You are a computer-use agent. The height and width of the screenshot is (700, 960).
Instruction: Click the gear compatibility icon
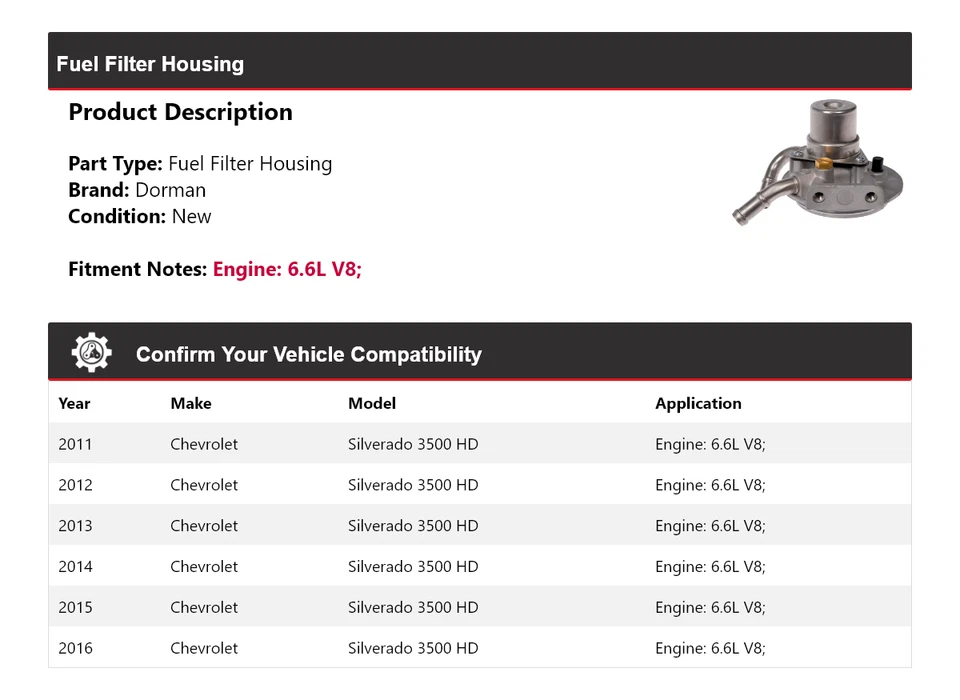(92, 353)
